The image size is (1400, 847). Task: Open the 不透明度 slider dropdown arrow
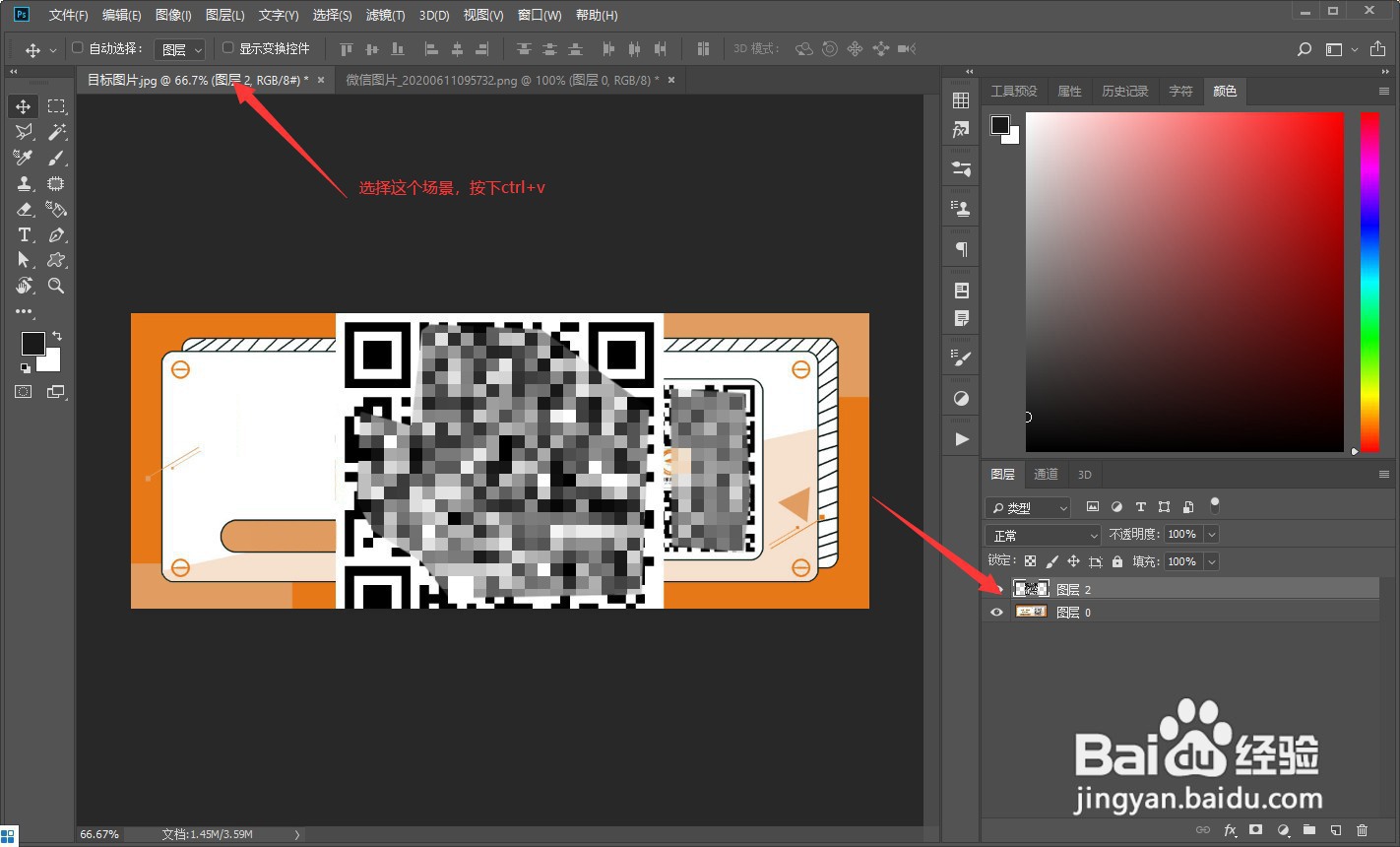coord(1212,535)
